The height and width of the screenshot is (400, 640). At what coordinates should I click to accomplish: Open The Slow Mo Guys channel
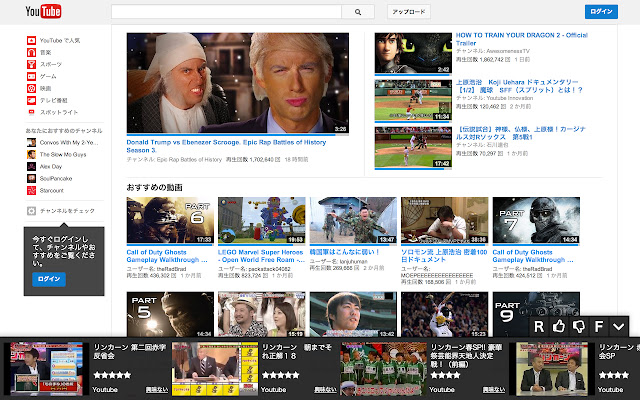click(61, 153)
